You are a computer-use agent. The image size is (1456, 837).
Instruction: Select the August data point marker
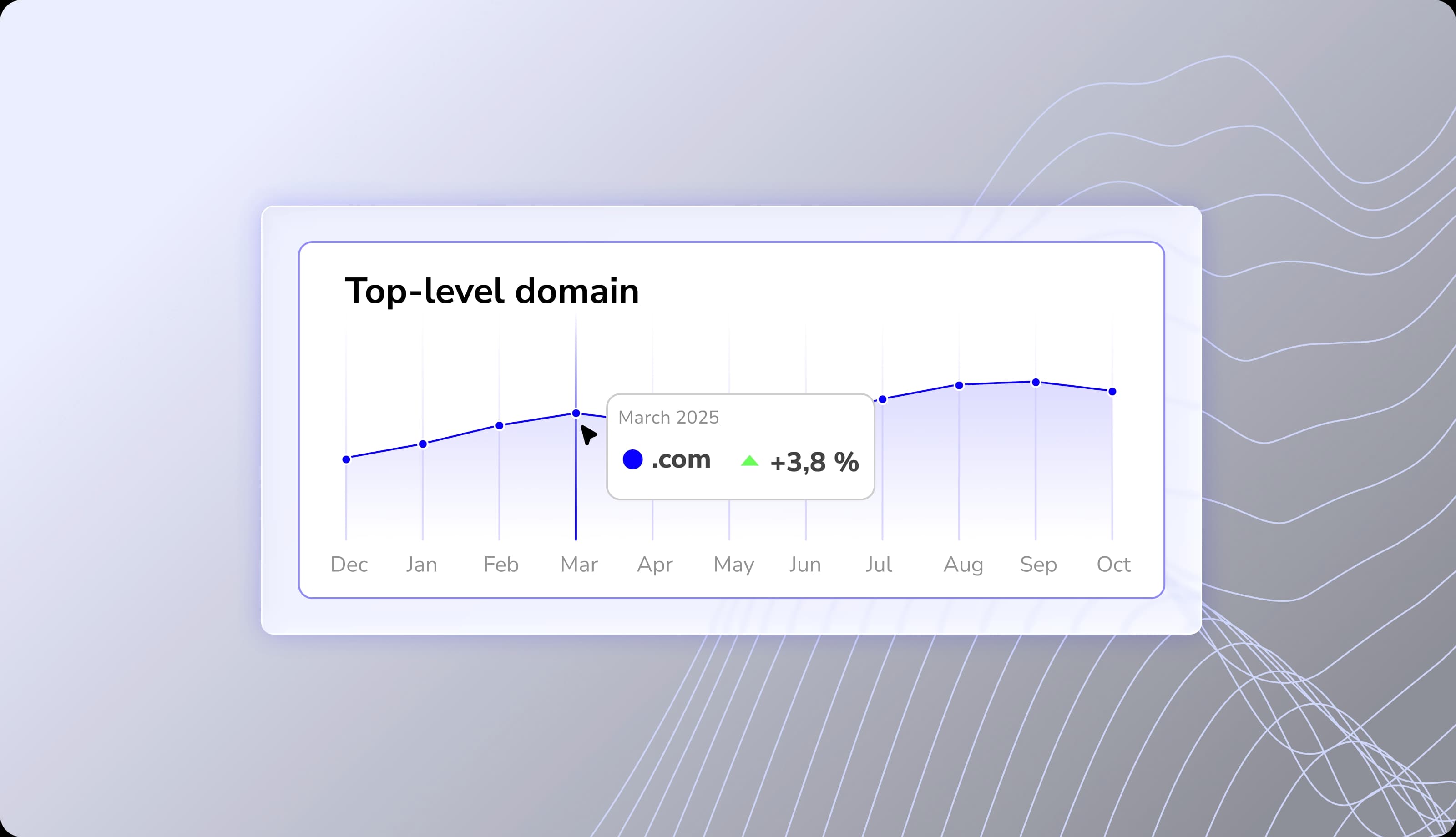[x=958, y=386]
